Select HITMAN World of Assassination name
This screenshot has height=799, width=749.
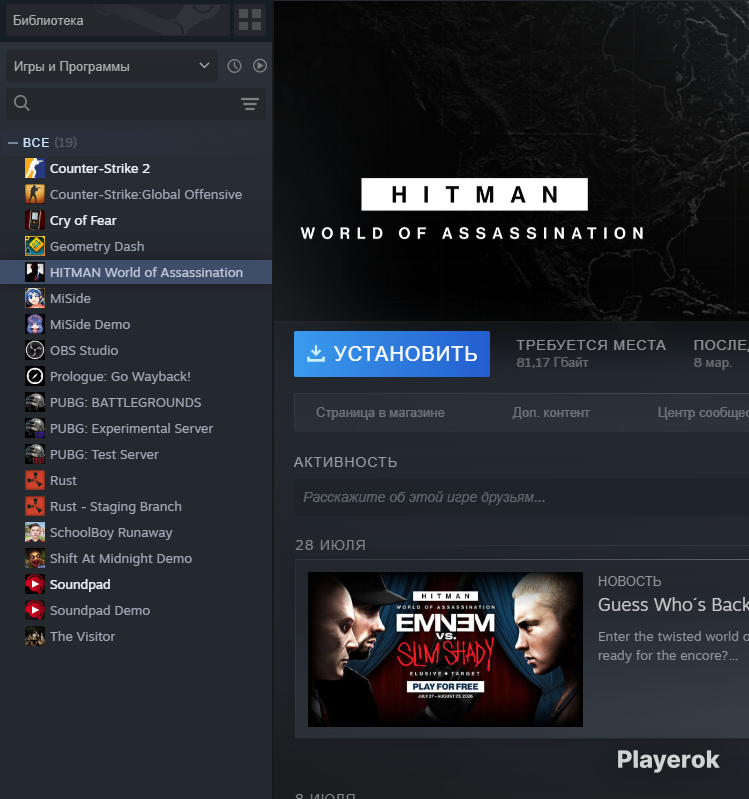click(x=146, y=272)
